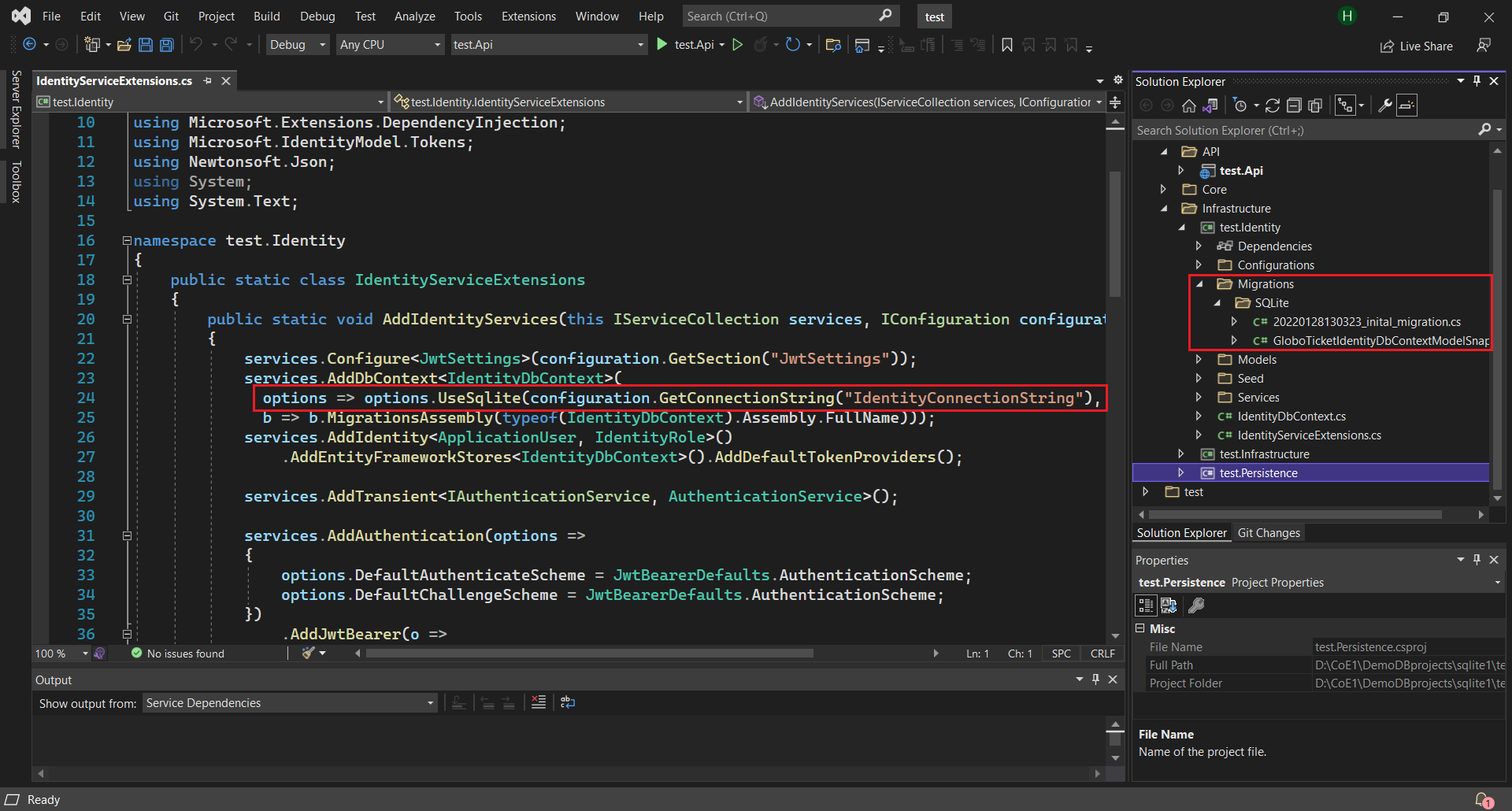
Task: Toggle Show All Files in Solution Explorer
Action: (x=1315, y=106)
